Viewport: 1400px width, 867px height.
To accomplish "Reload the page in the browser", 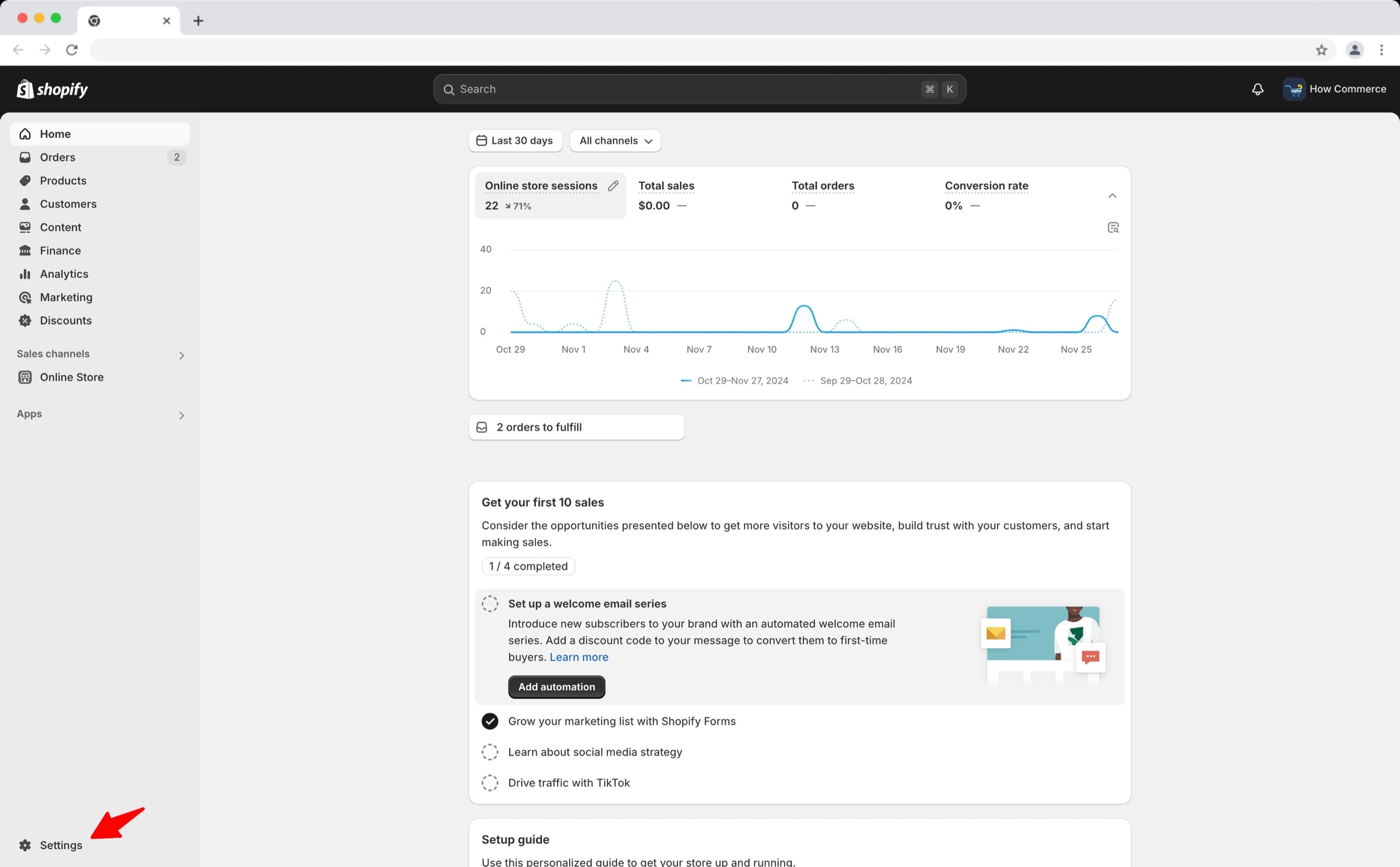I will [x=71, y=51].
